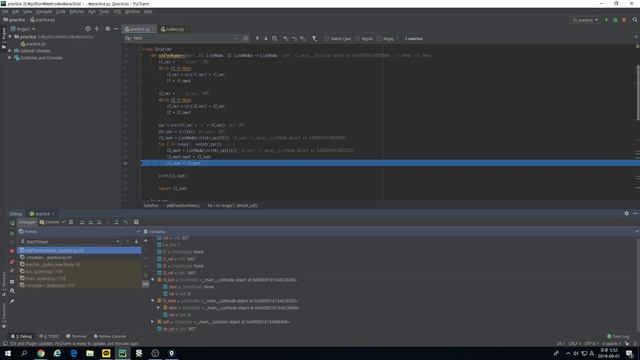Open Windows Start button
The height and width of the screenshot is (360, 640).
pos(8,353)
